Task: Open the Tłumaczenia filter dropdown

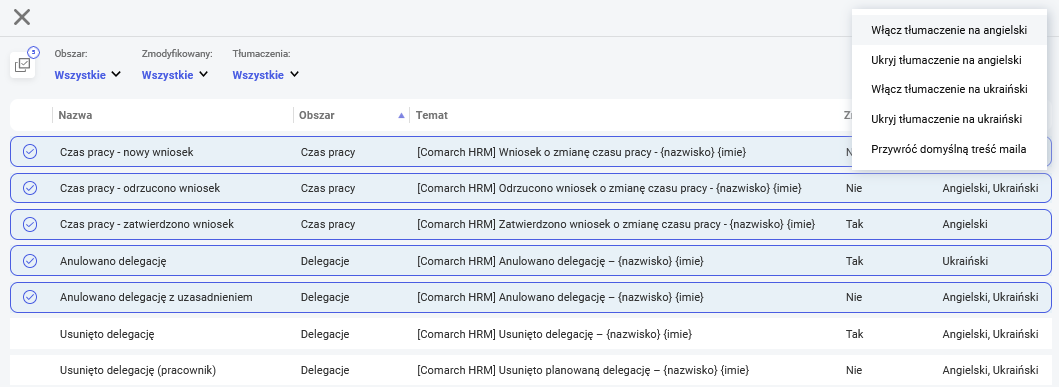Action: tap(265, 75)
